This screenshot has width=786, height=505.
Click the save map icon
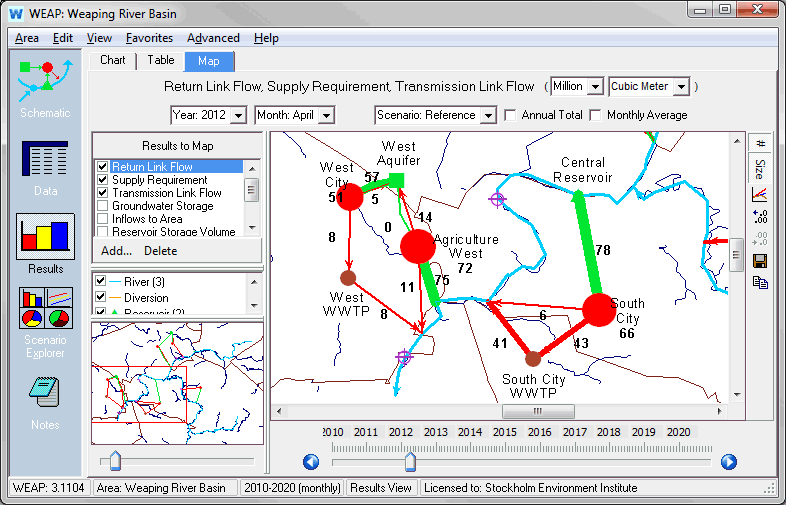pos(760,261)
